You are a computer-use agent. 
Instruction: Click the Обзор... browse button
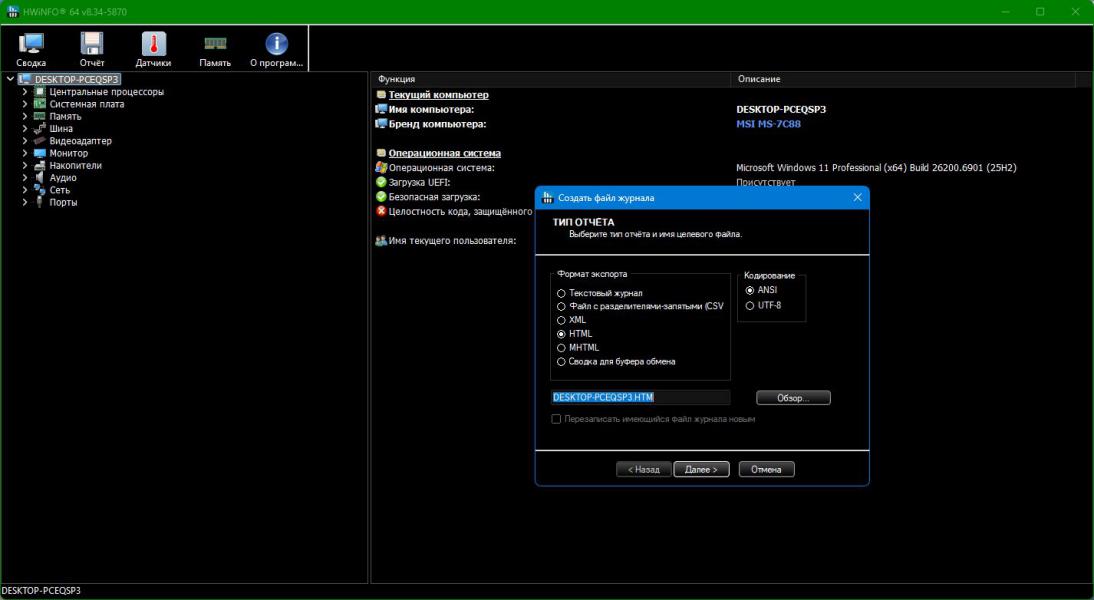793,398
